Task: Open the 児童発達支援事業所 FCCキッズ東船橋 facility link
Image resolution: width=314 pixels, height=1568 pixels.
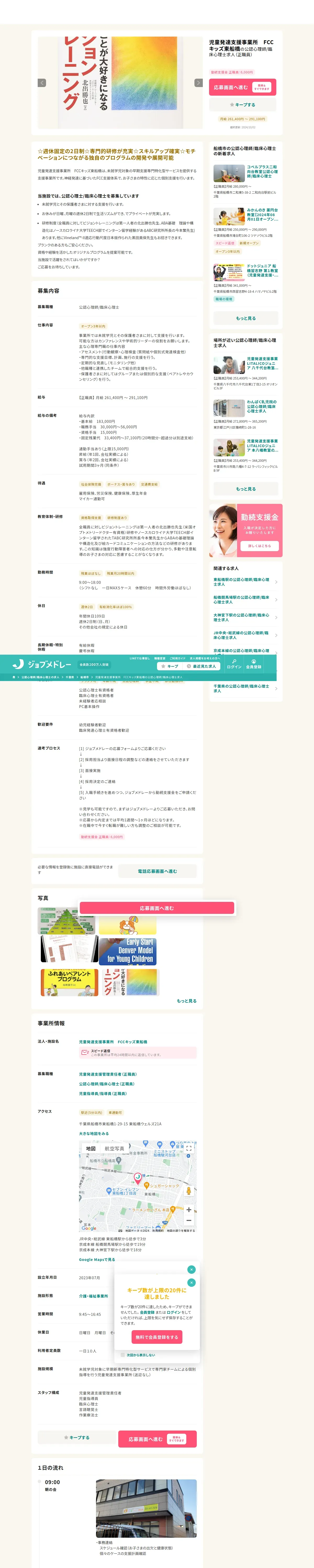Action: [113, 1041]
